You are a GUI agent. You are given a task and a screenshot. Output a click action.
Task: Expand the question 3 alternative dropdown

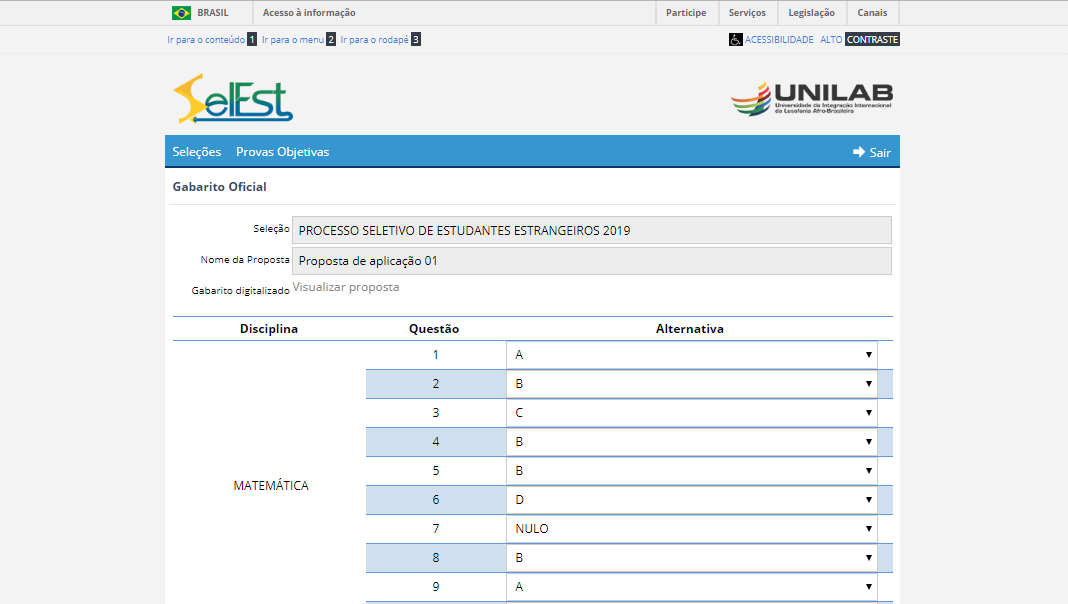coord(692,413)
